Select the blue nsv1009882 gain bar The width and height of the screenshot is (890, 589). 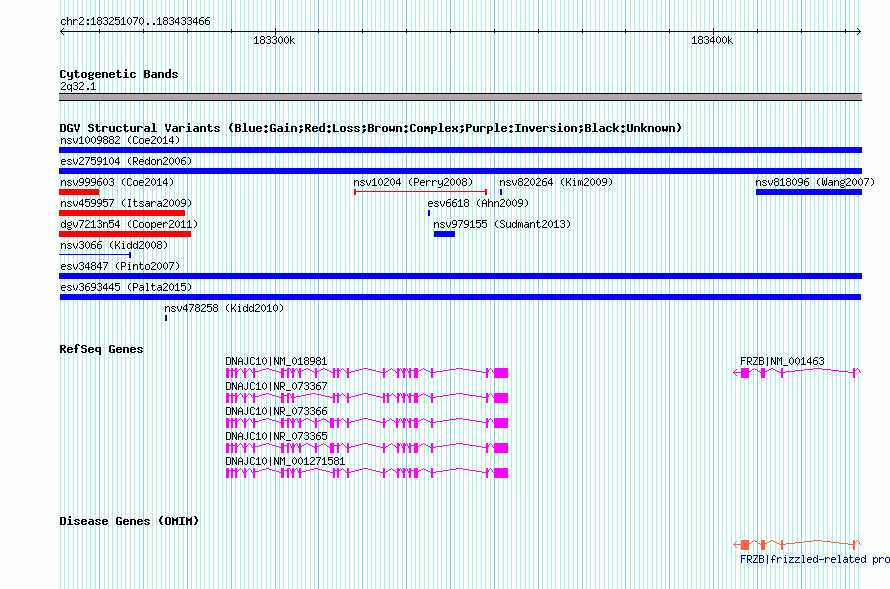(x=460, y=150)
